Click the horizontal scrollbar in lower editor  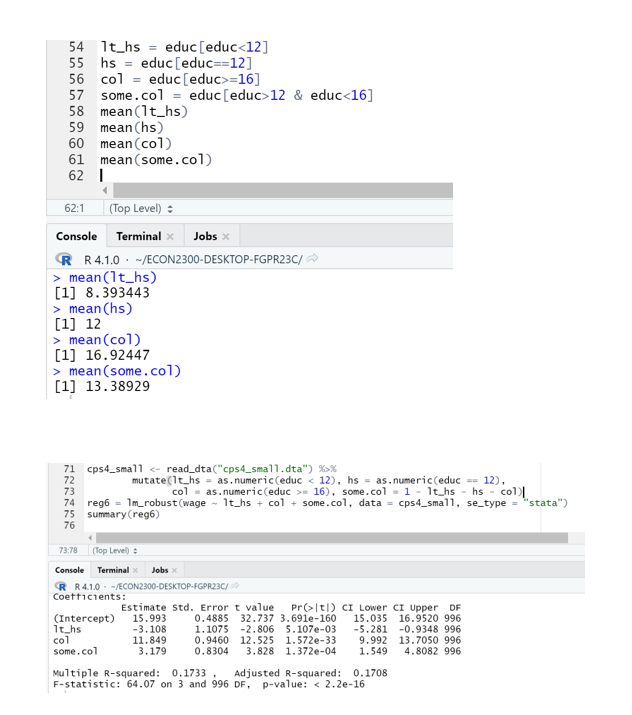click(332, 538)
